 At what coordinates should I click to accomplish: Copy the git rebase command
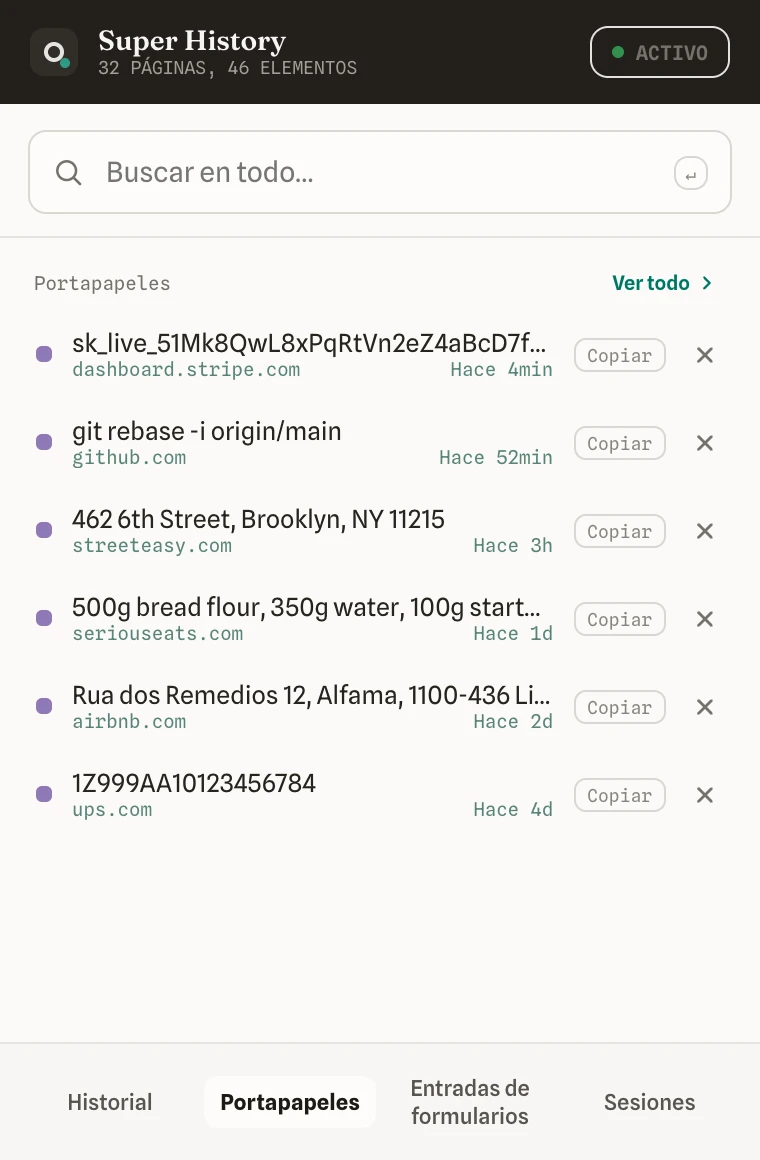click(619, 443)
